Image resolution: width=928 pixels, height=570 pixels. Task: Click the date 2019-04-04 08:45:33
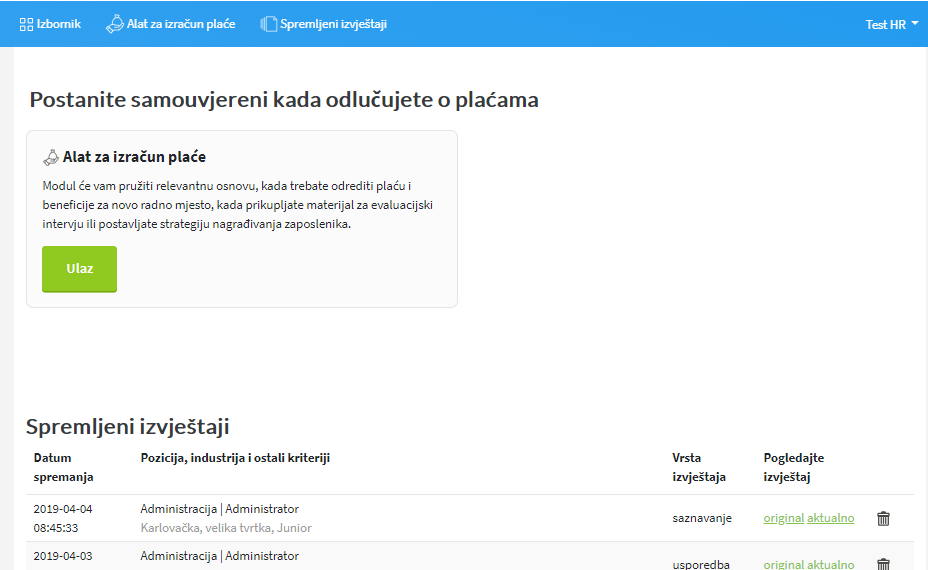63,518
